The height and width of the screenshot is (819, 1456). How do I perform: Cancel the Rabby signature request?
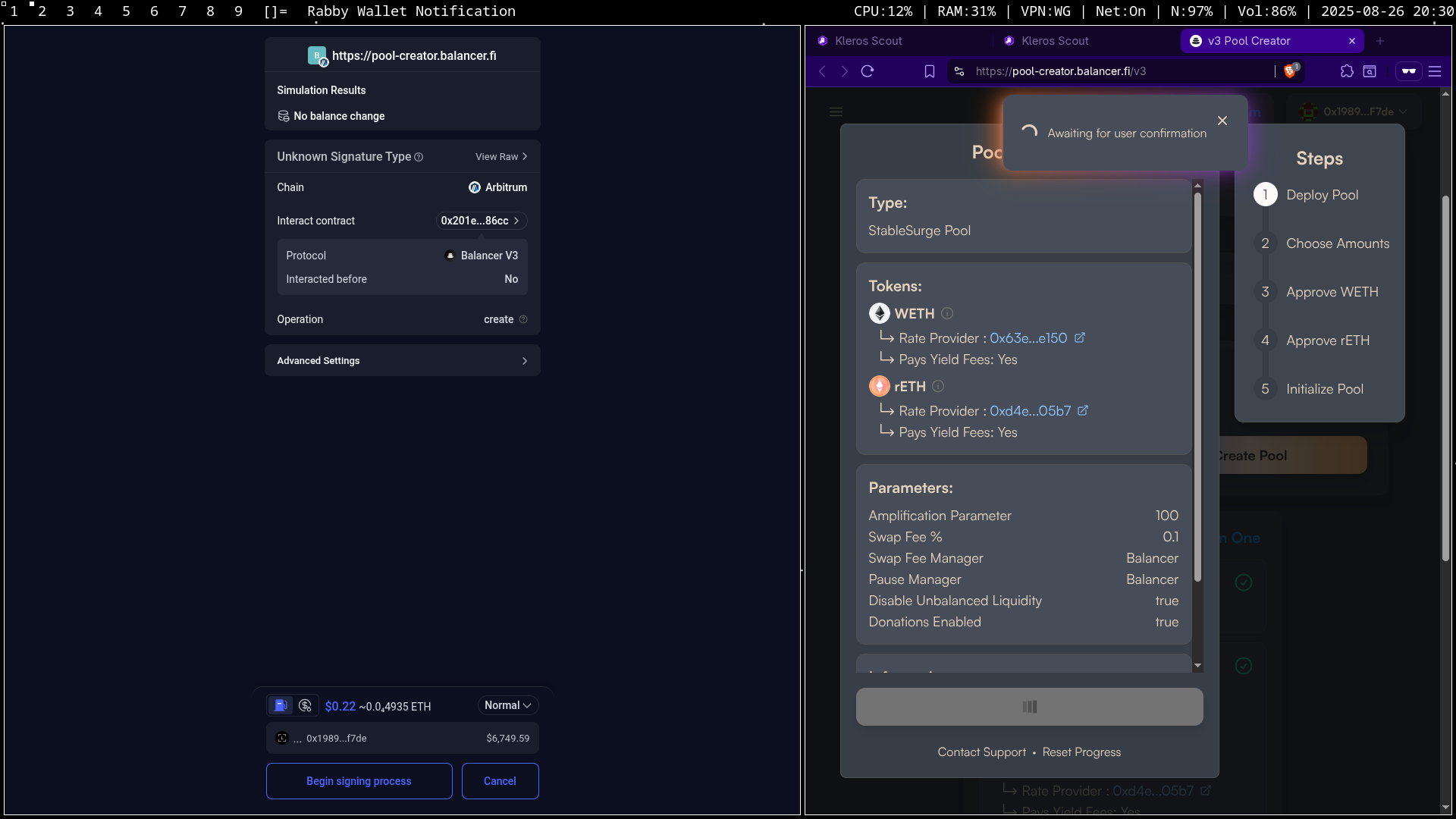[500, 781]
